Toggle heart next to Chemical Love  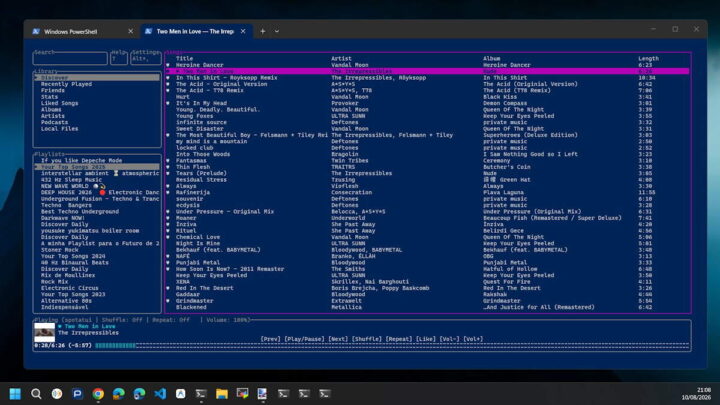168,237
